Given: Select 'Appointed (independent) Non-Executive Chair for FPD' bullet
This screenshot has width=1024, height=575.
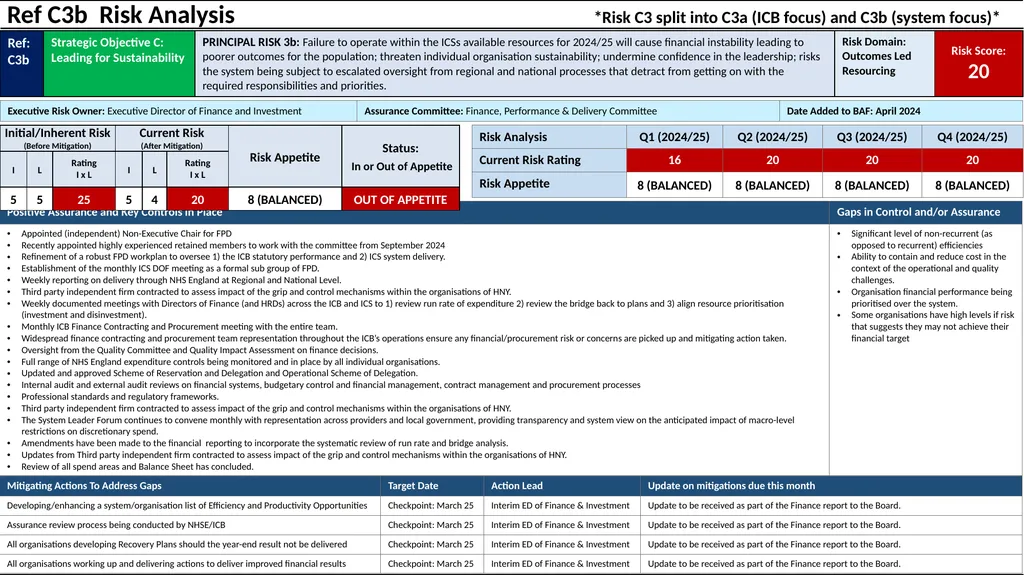Looking at the screenshot, I should coord(126,233).
